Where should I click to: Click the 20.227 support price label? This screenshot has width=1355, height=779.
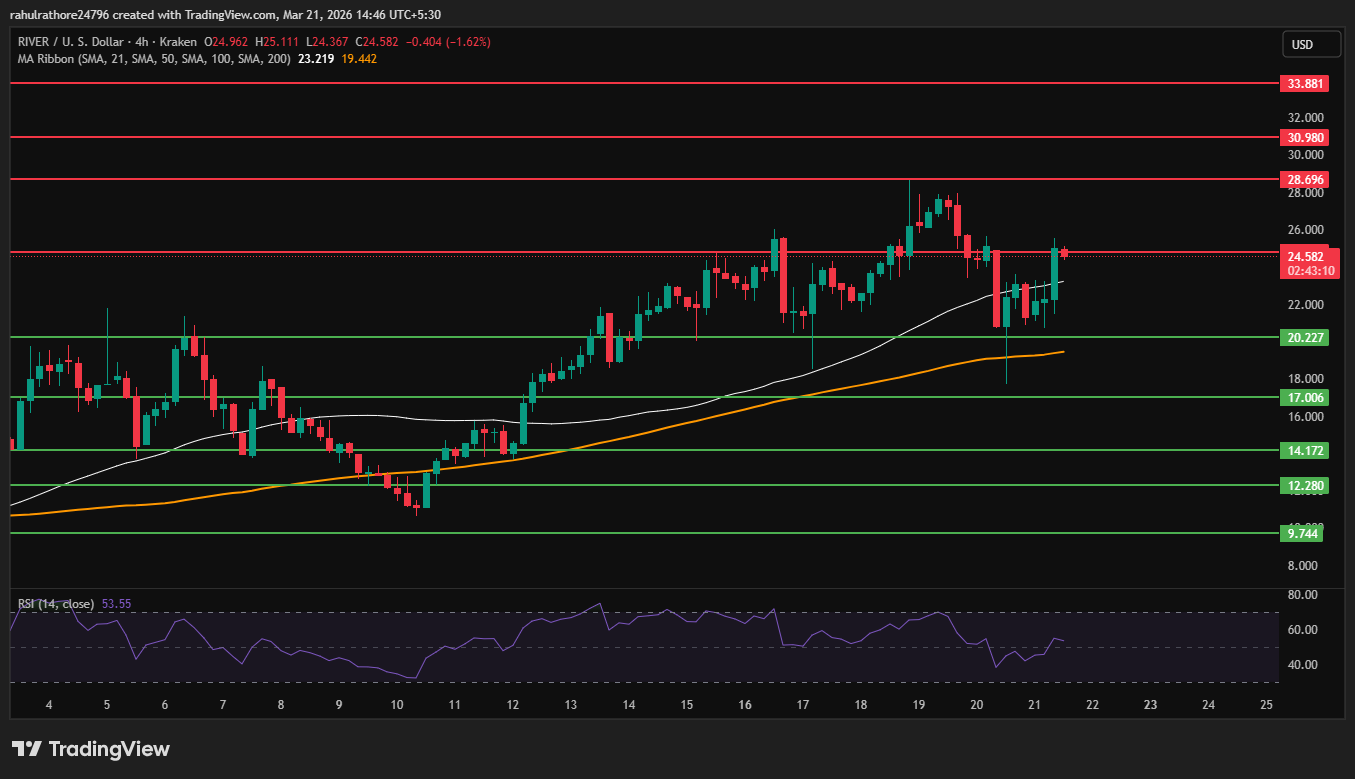[1304, 337]
